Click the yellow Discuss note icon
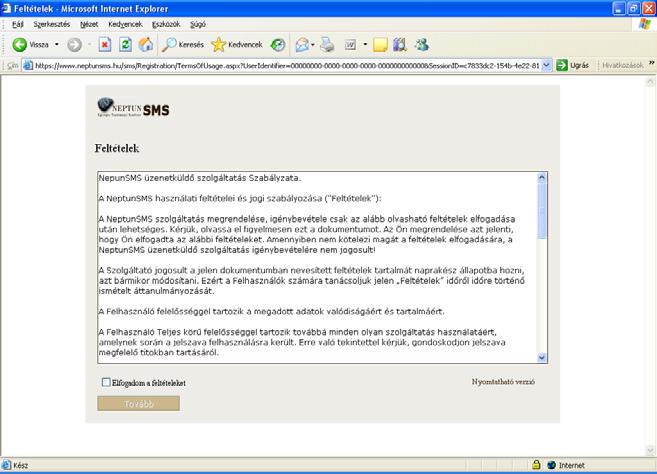 pyautogui.click(x=380, y=45)
